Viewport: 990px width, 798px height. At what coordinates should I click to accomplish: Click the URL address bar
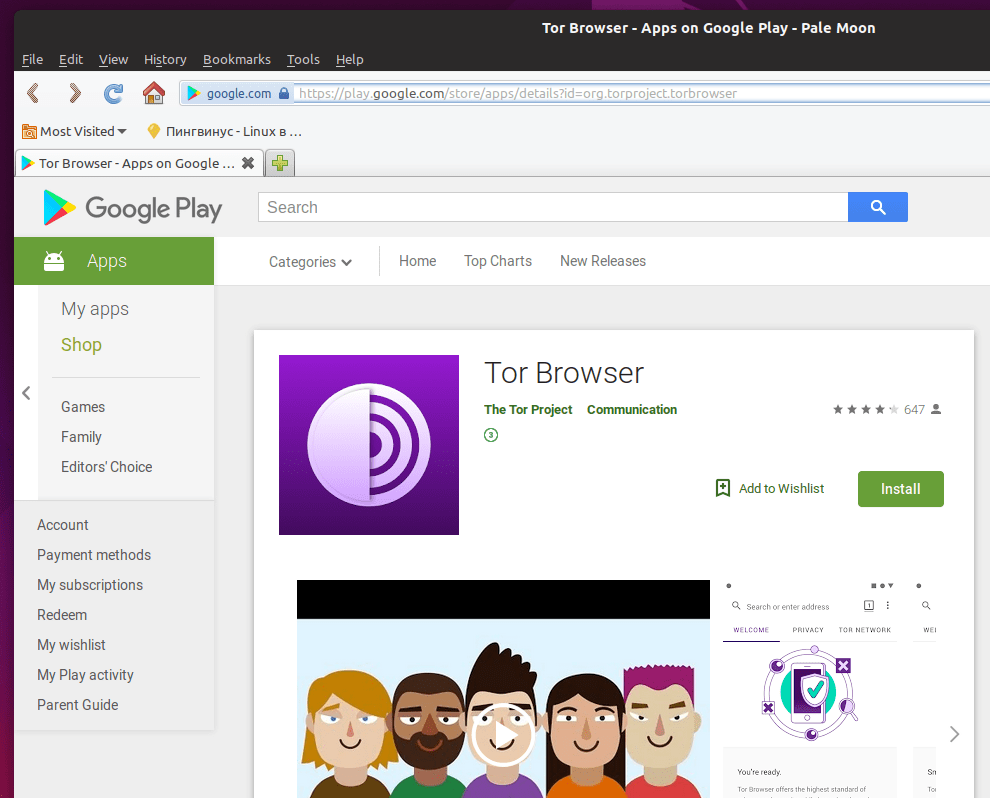point(642,93)
